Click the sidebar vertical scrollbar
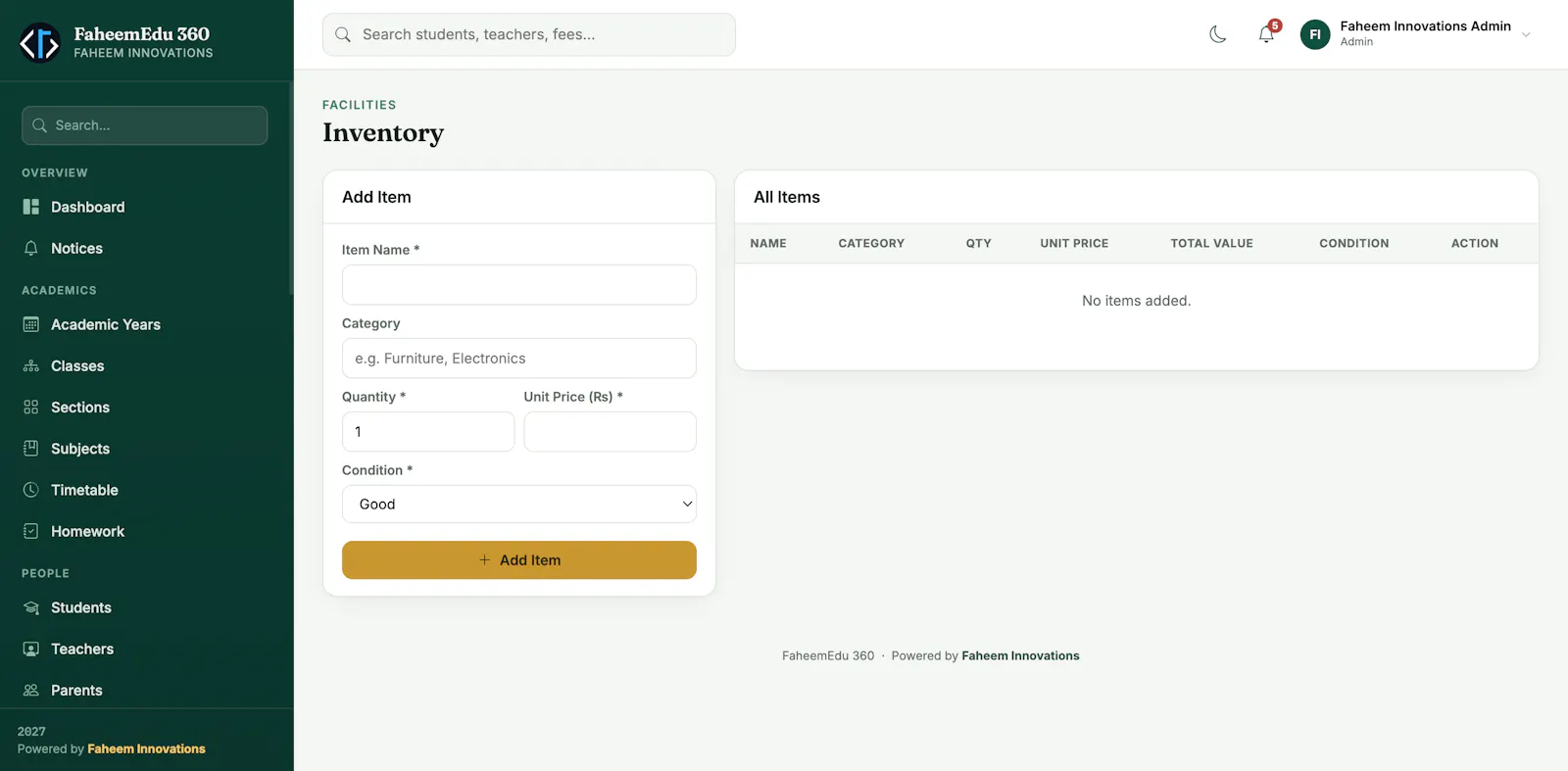 pos(291,188)
